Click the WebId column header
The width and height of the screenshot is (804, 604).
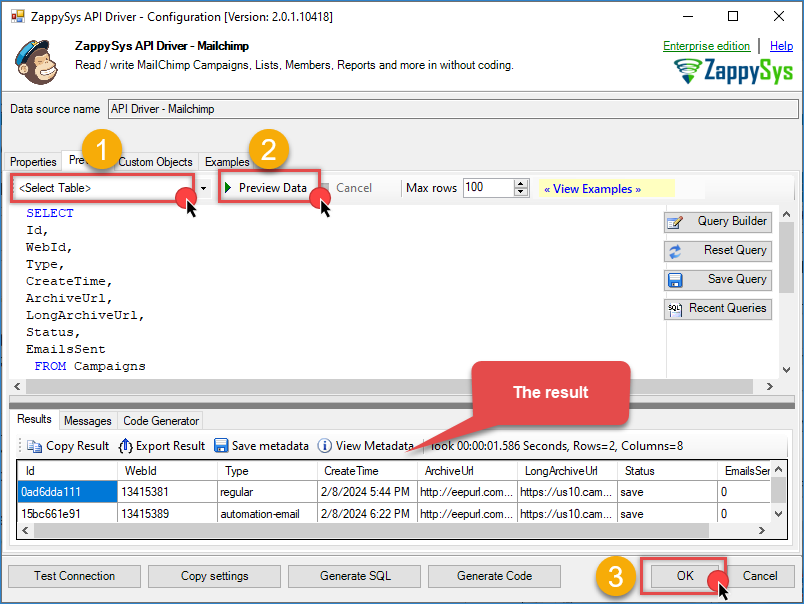167,471
